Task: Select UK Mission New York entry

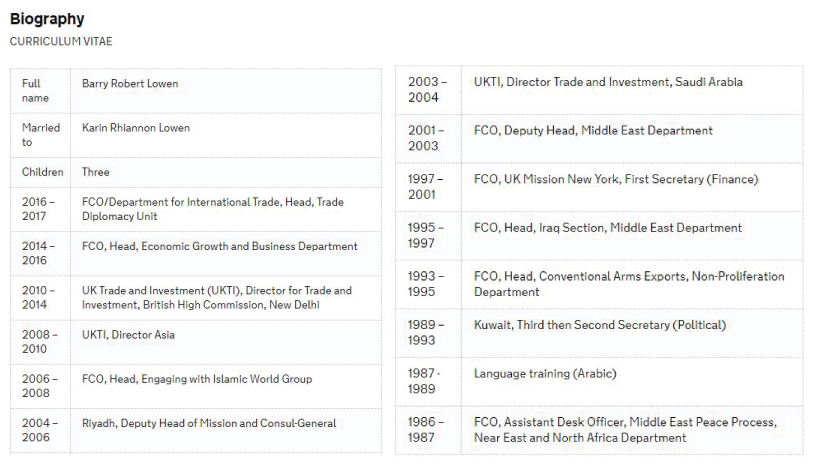Action: coord(616,179)
